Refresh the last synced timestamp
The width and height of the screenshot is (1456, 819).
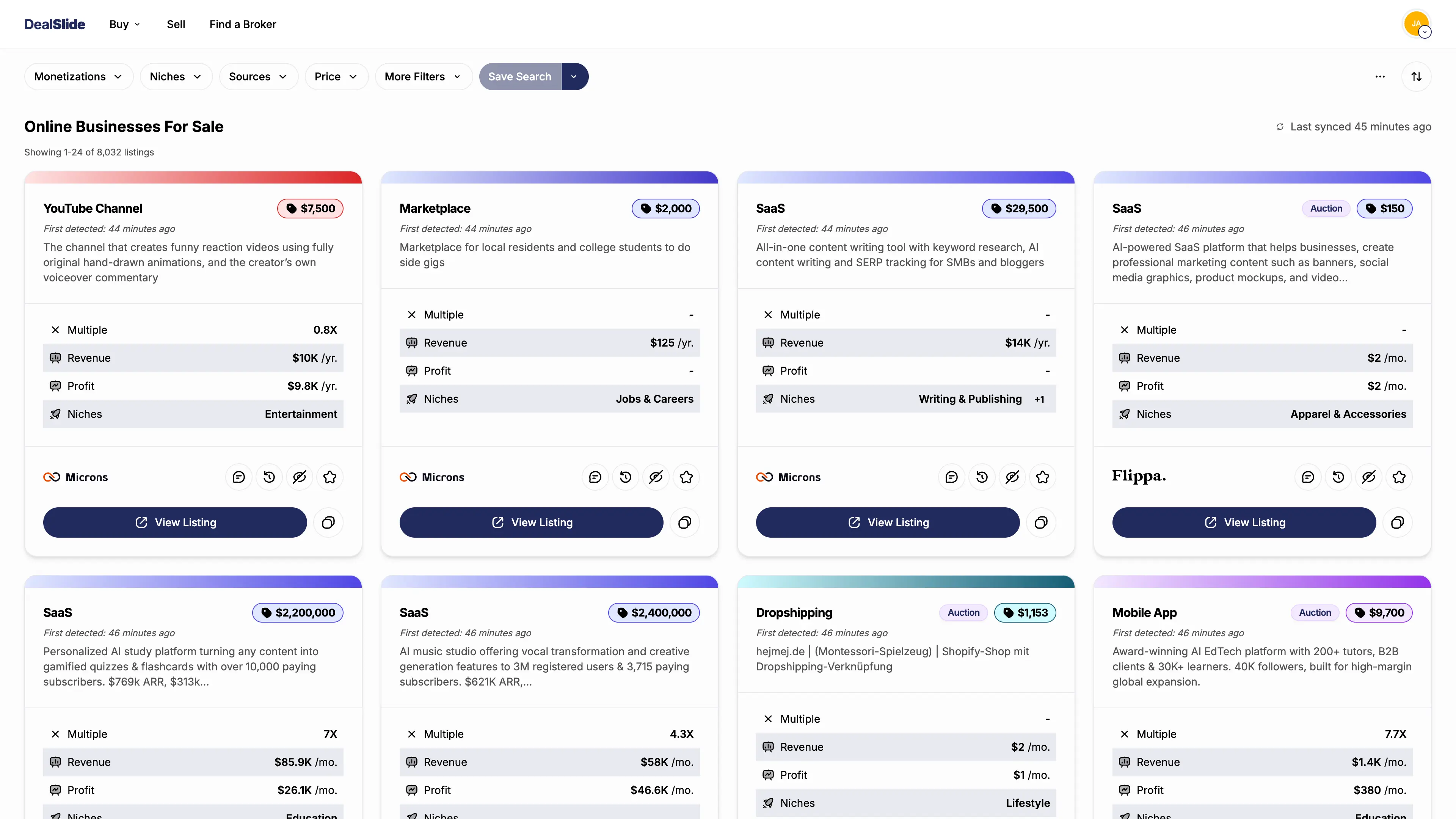(1280, 127)
